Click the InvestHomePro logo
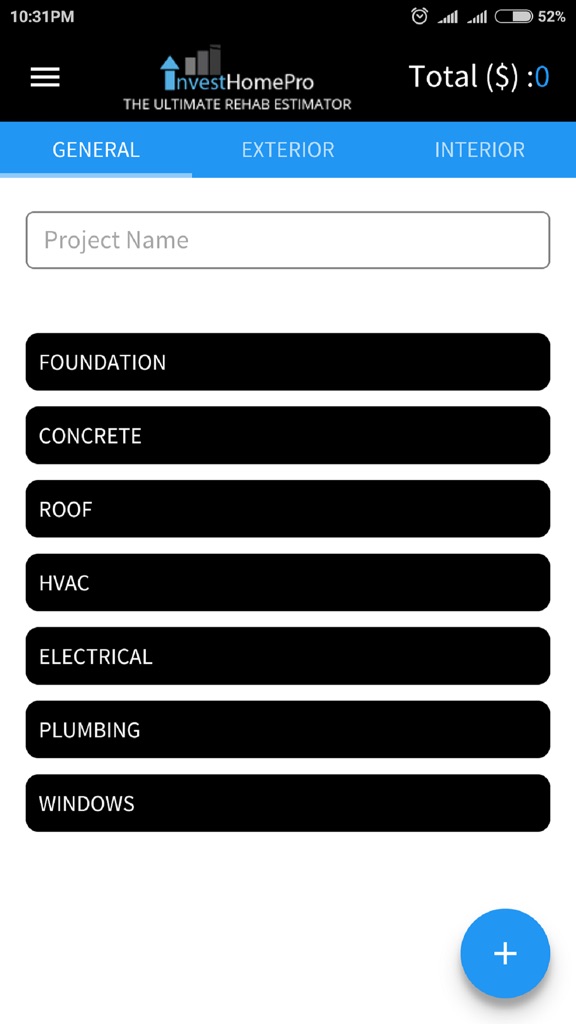 point(238,77)
